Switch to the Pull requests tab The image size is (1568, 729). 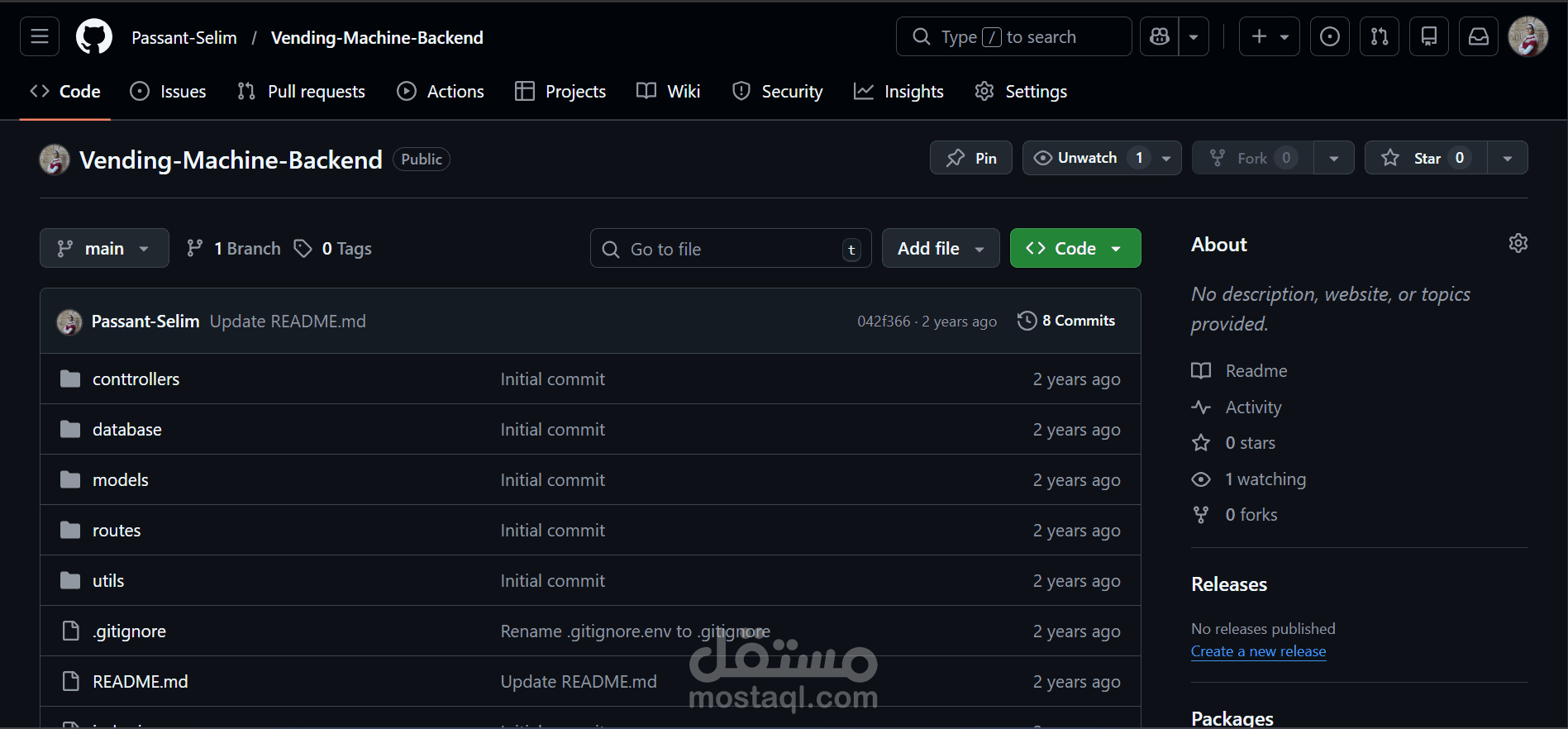[x=301, y=92]
